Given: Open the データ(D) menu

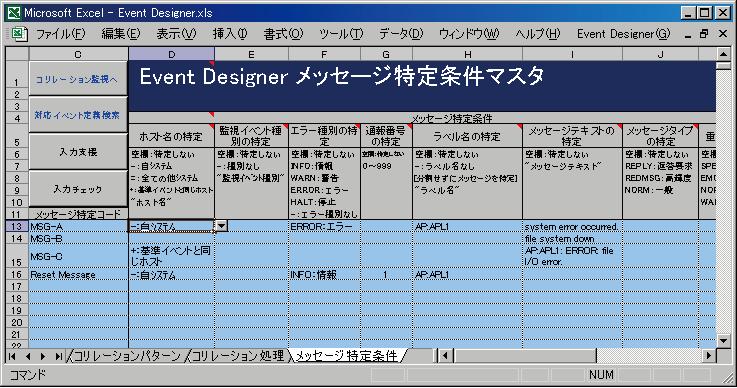Looking at the screenshot, I should click(x=401, y=34).
